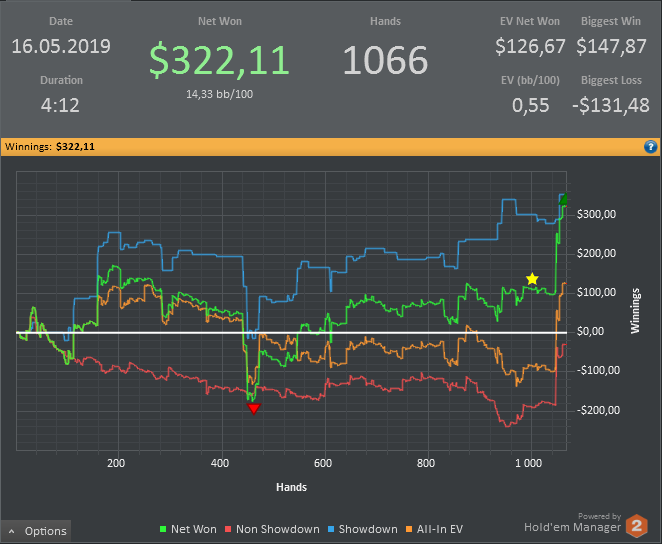The height and width of the screenshot is (544, 662).
Task: Click the EV (bb/100) value 0,55
Action: pos(531,105)
